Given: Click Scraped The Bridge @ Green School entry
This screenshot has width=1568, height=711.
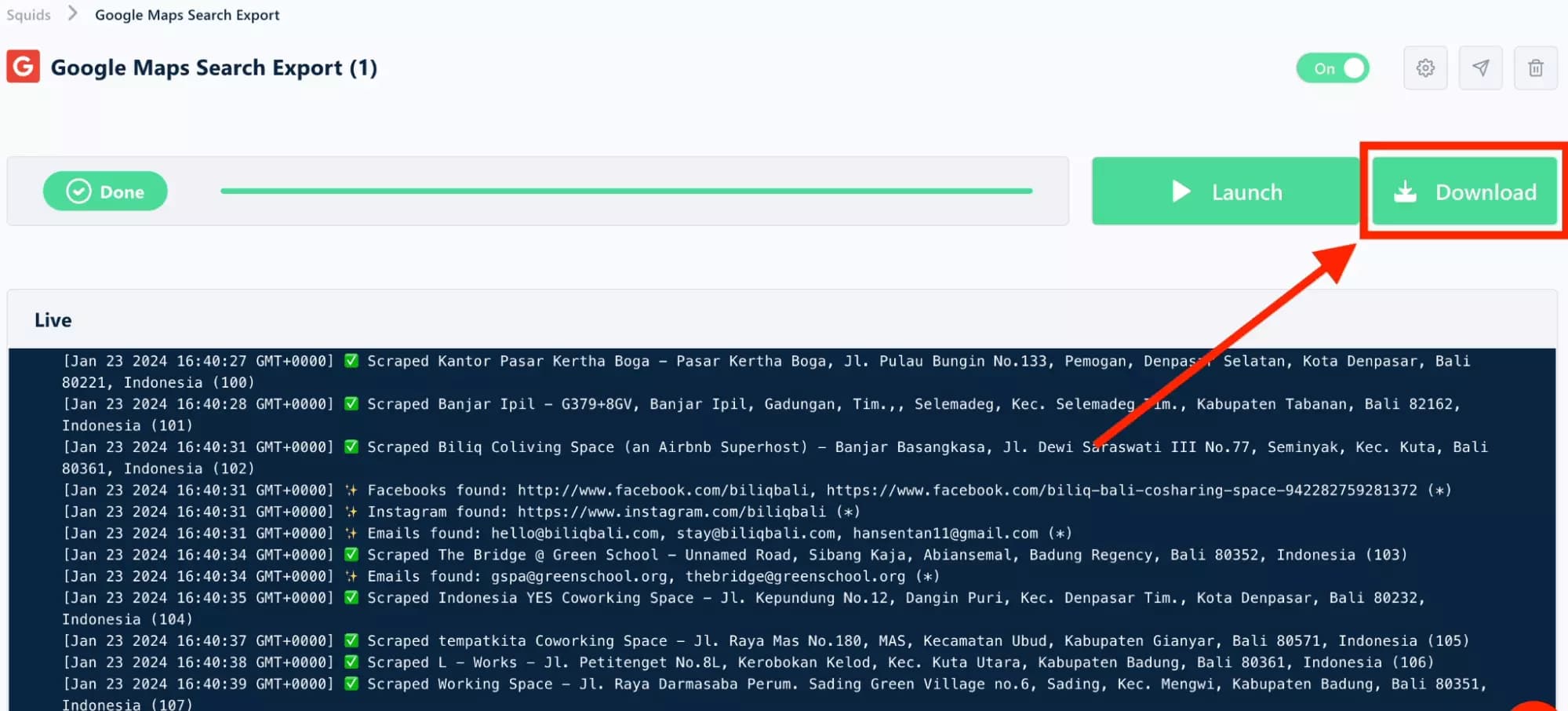Looking at the screenshot, I should coord(735,555).
